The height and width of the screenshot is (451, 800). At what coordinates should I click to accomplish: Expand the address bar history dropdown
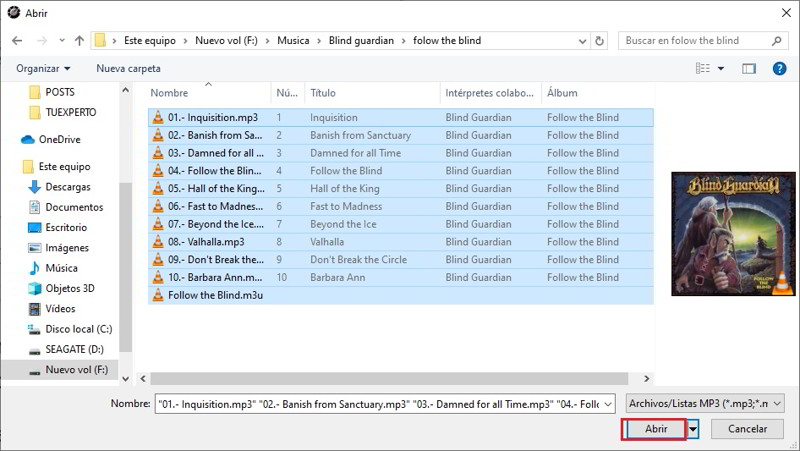(580, 41)
